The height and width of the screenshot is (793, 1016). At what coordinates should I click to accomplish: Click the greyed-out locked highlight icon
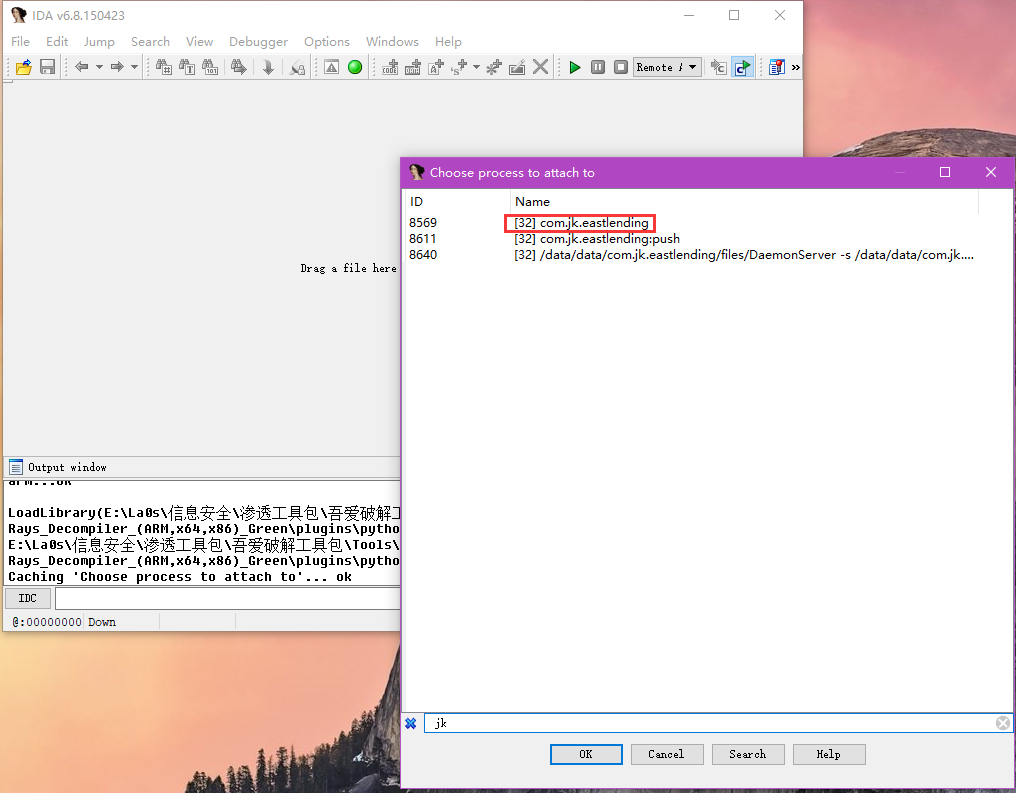[x=297, y=67]
